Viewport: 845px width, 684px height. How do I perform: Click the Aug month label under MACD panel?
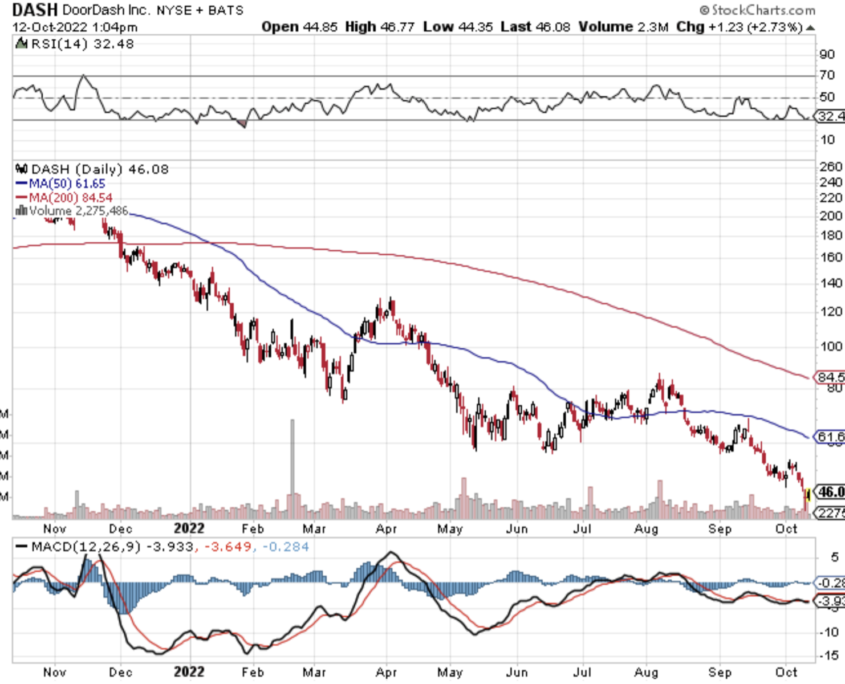646,673
